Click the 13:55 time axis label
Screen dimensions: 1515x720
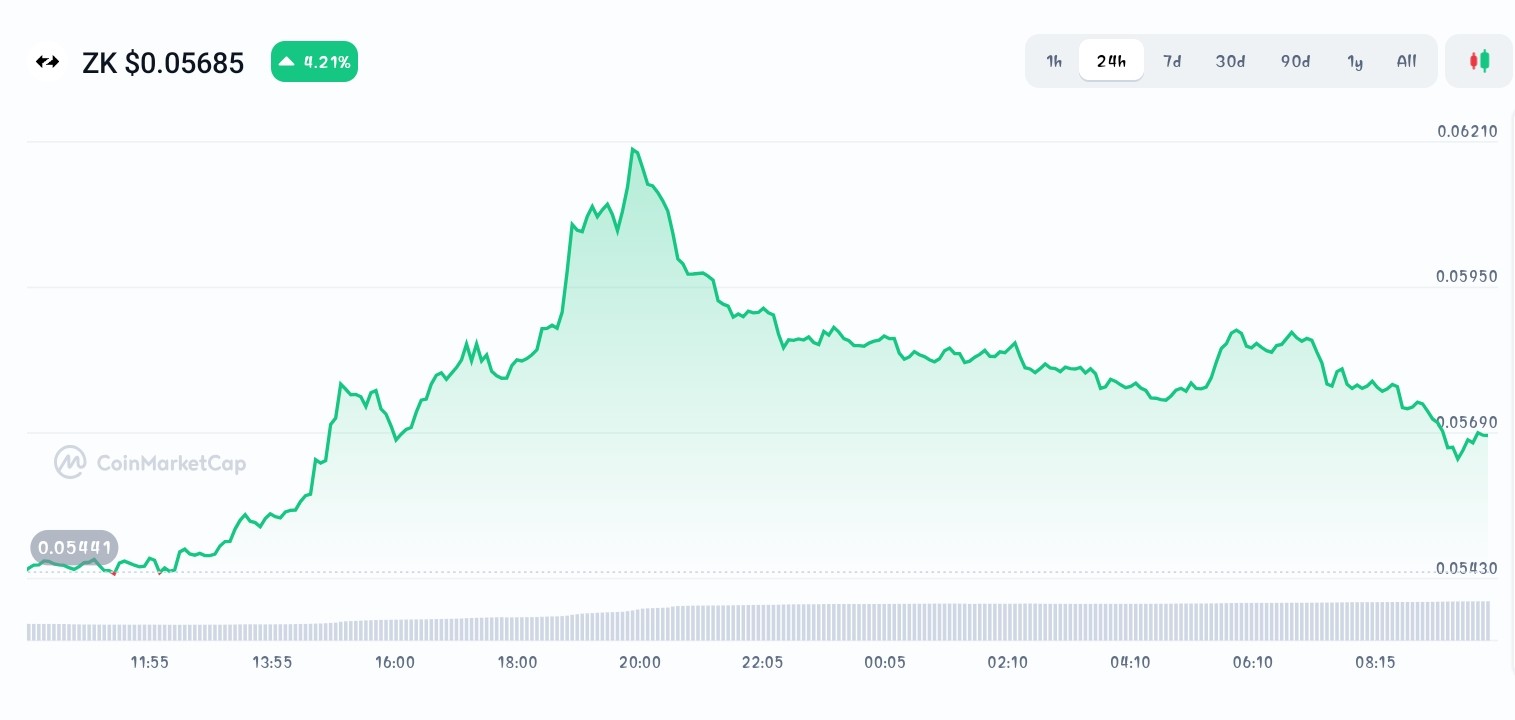[x=271, y=662]
